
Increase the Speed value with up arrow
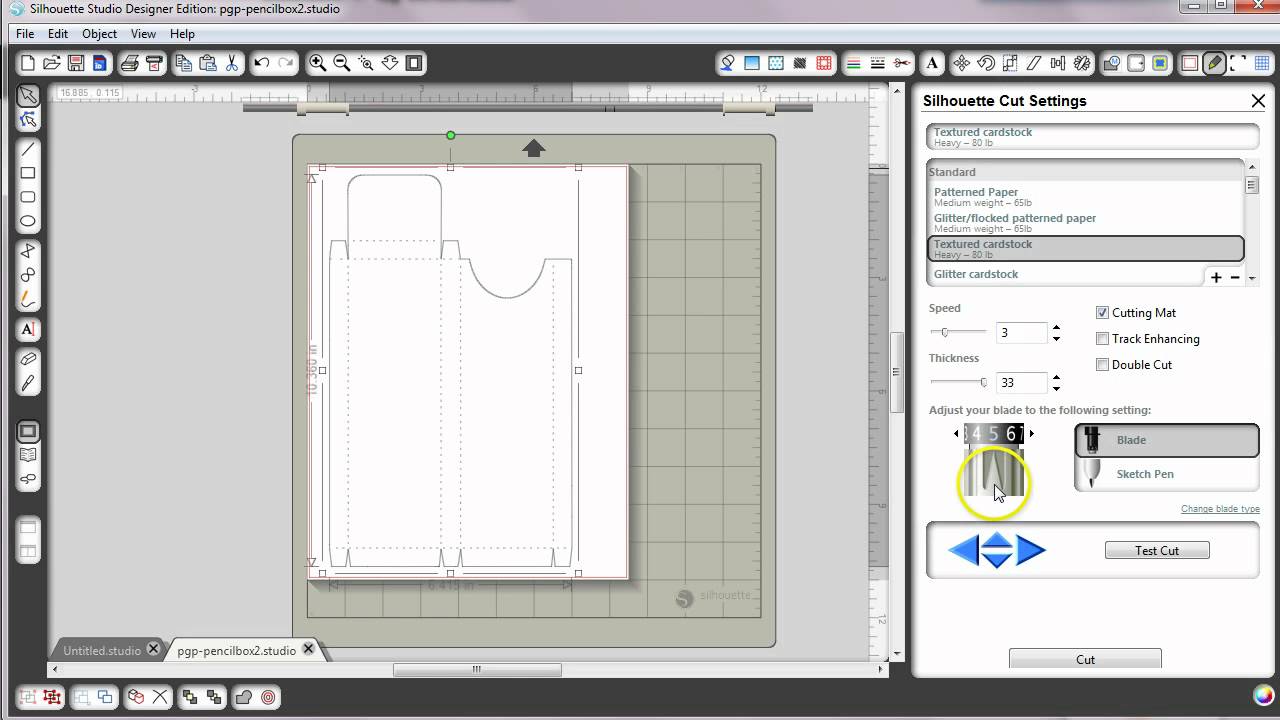1056,327
